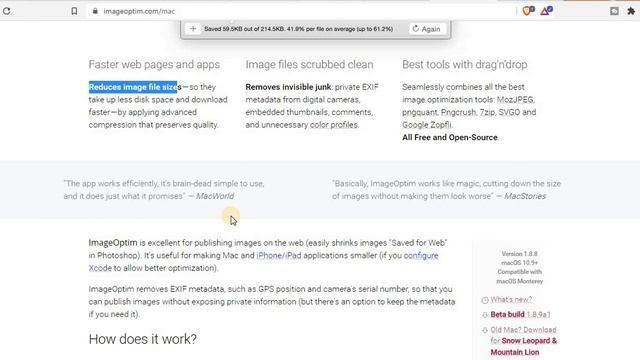Bookmark this page using the bookmark icon
The width and height of the screenshot is (640, 360).
(x=74, y=11)
